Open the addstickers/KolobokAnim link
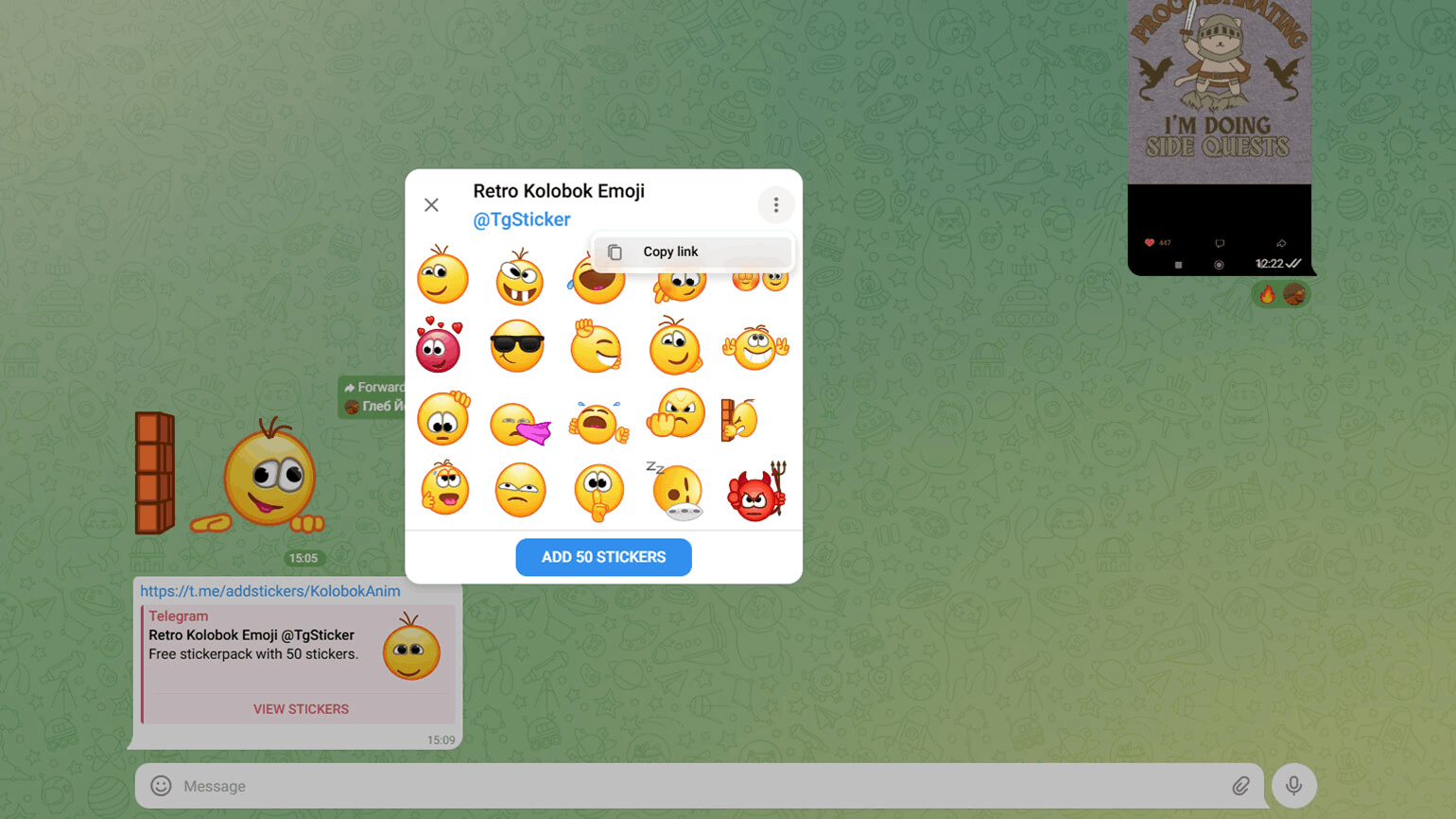The width and height of the screenshot is (1456, 819). point(270,591)
